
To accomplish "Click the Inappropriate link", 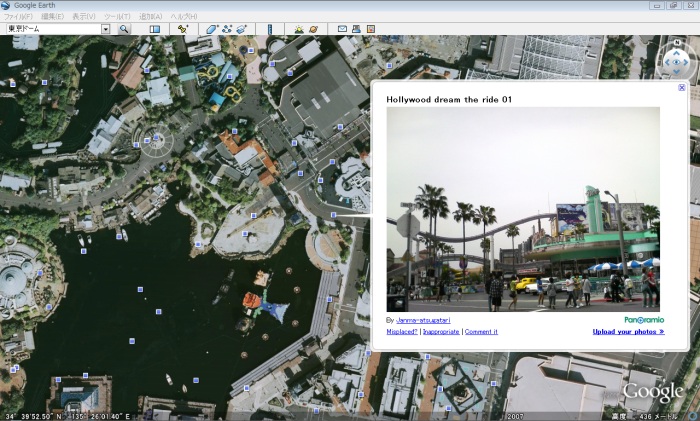I will [441, 332].
